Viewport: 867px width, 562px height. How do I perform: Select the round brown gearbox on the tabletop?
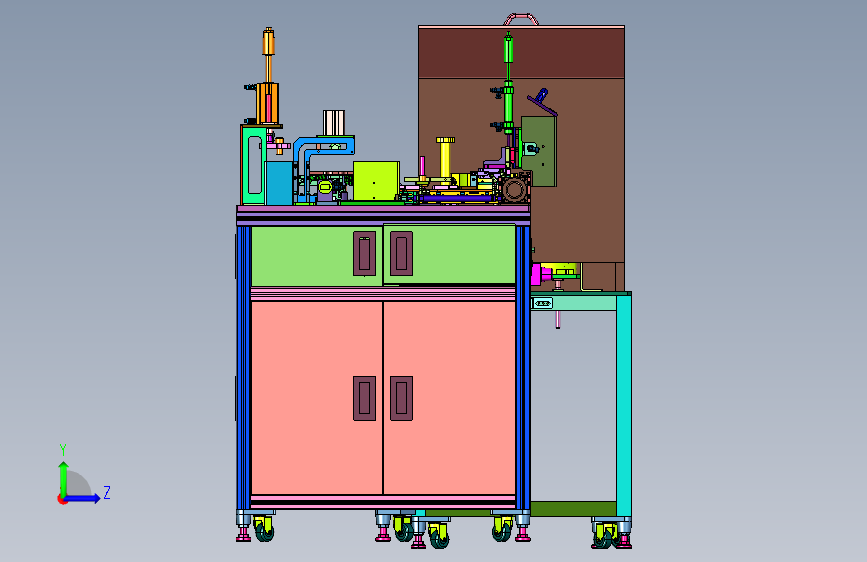[x=515, y=190]
